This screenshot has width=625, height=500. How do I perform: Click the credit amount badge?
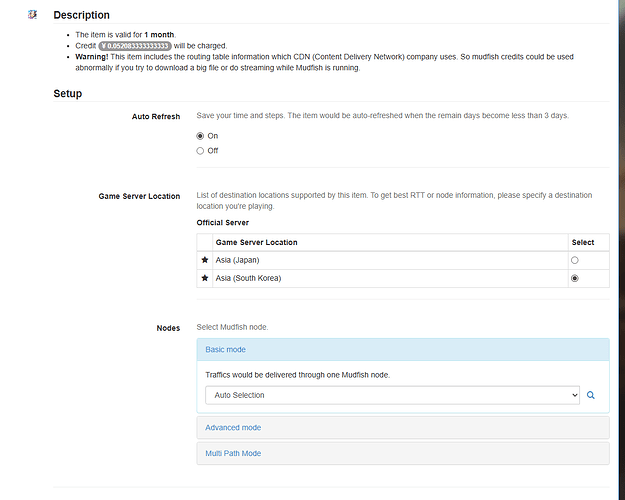(x=135, y=46)
